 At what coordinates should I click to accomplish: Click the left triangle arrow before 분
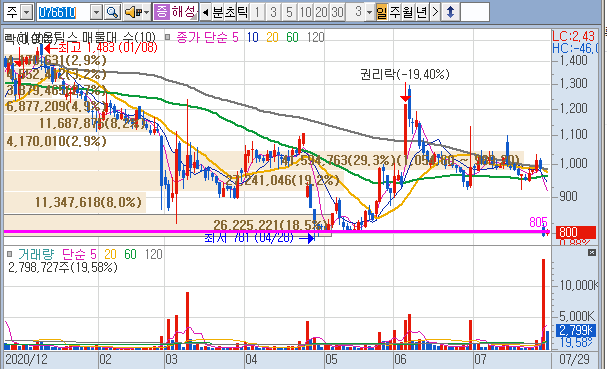tap(206, 12)
